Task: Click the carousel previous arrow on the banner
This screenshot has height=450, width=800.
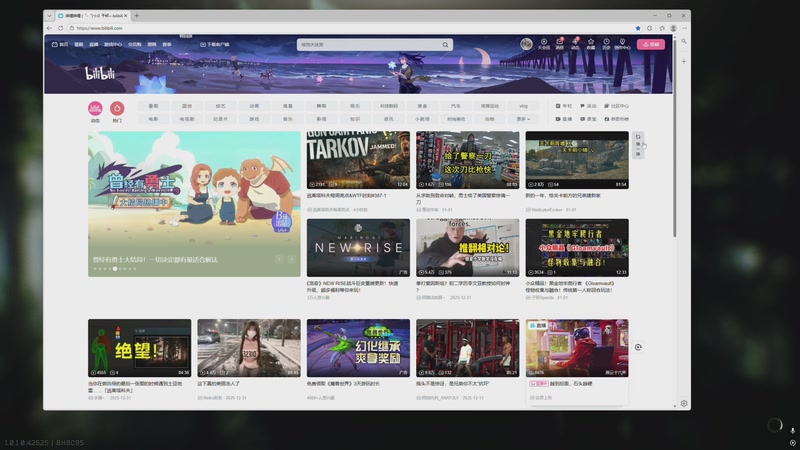Action: point(279,260)
